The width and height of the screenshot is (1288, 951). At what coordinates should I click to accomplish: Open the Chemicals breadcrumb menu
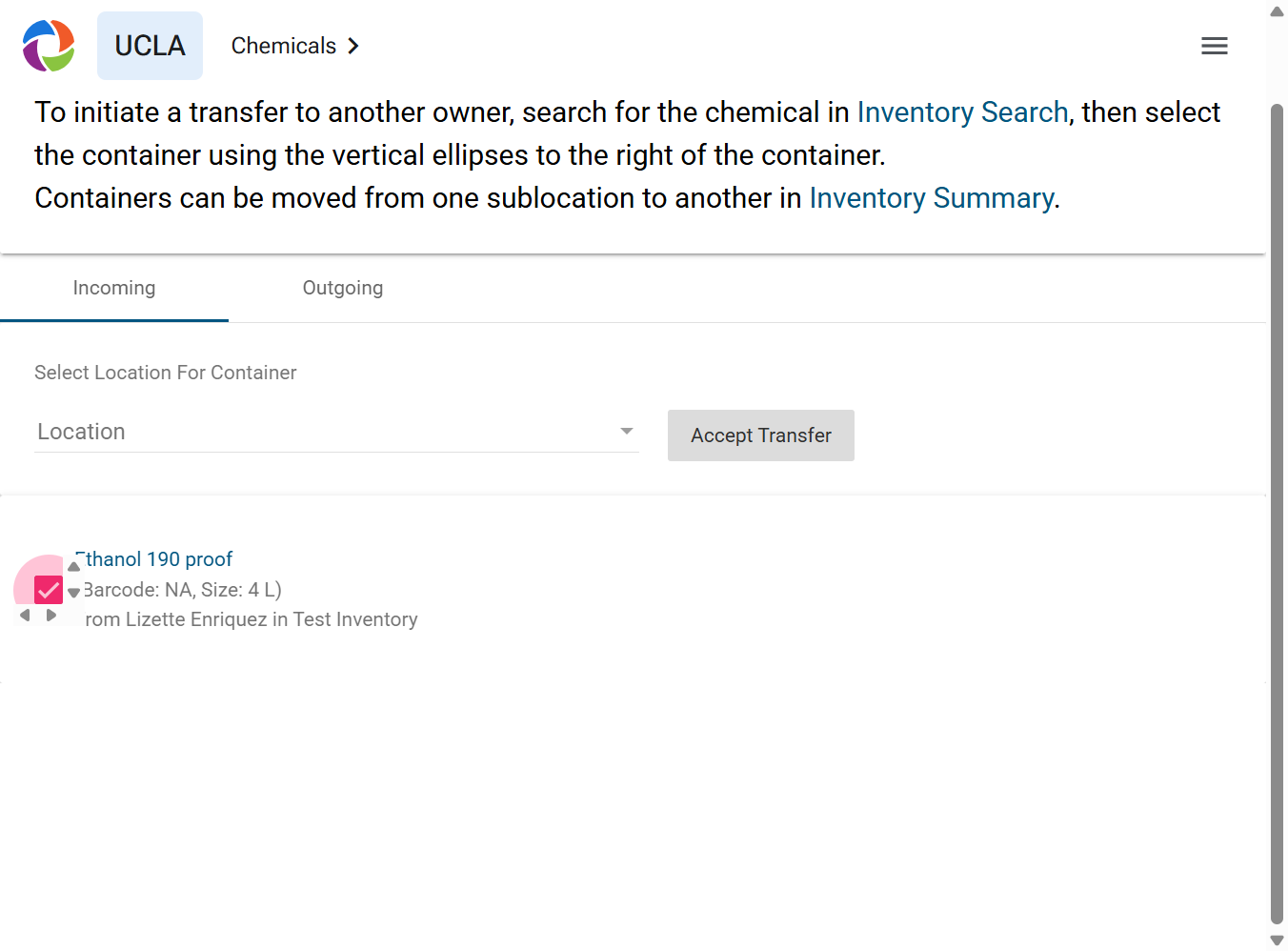(x=295, y=46)
